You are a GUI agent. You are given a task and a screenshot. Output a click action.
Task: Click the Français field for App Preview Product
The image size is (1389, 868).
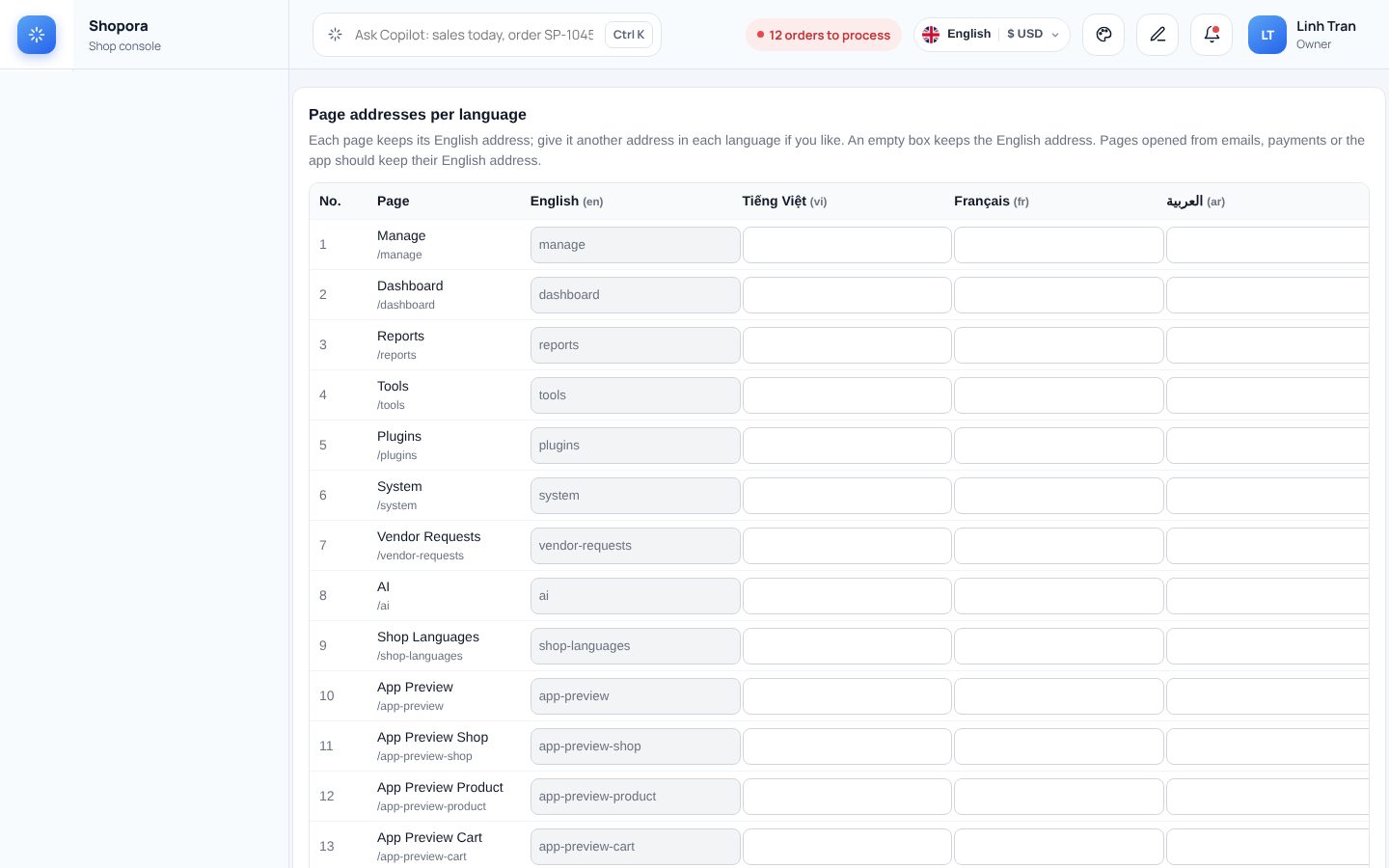[1059, 797]
